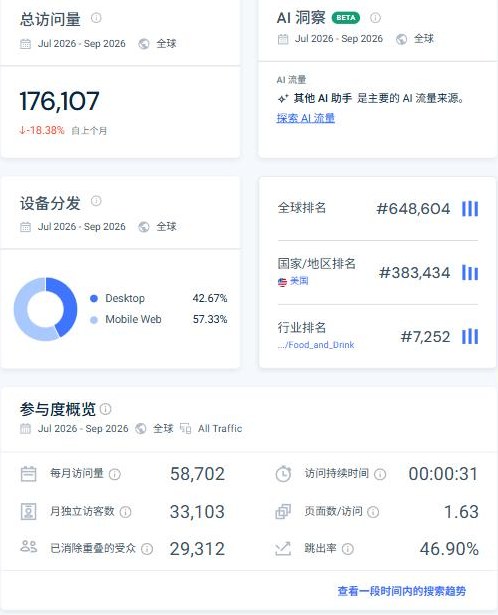Click sparkle icon before 其他 AI 助手
The image size is (498, 615).
283,98
